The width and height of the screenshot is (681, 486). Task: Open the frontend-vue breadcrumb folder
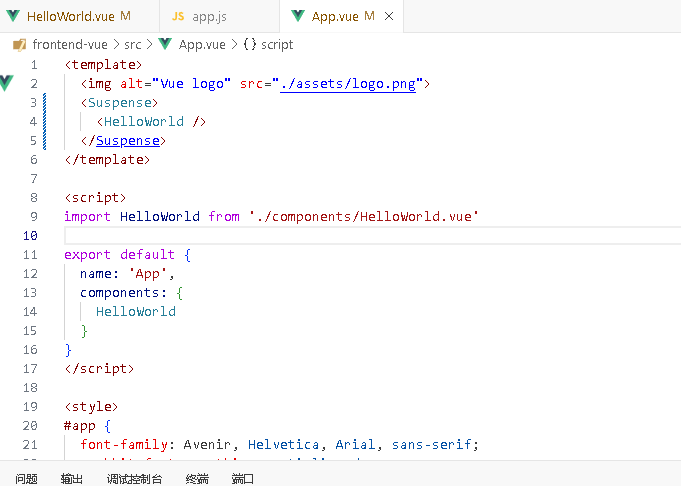point(70,44)
